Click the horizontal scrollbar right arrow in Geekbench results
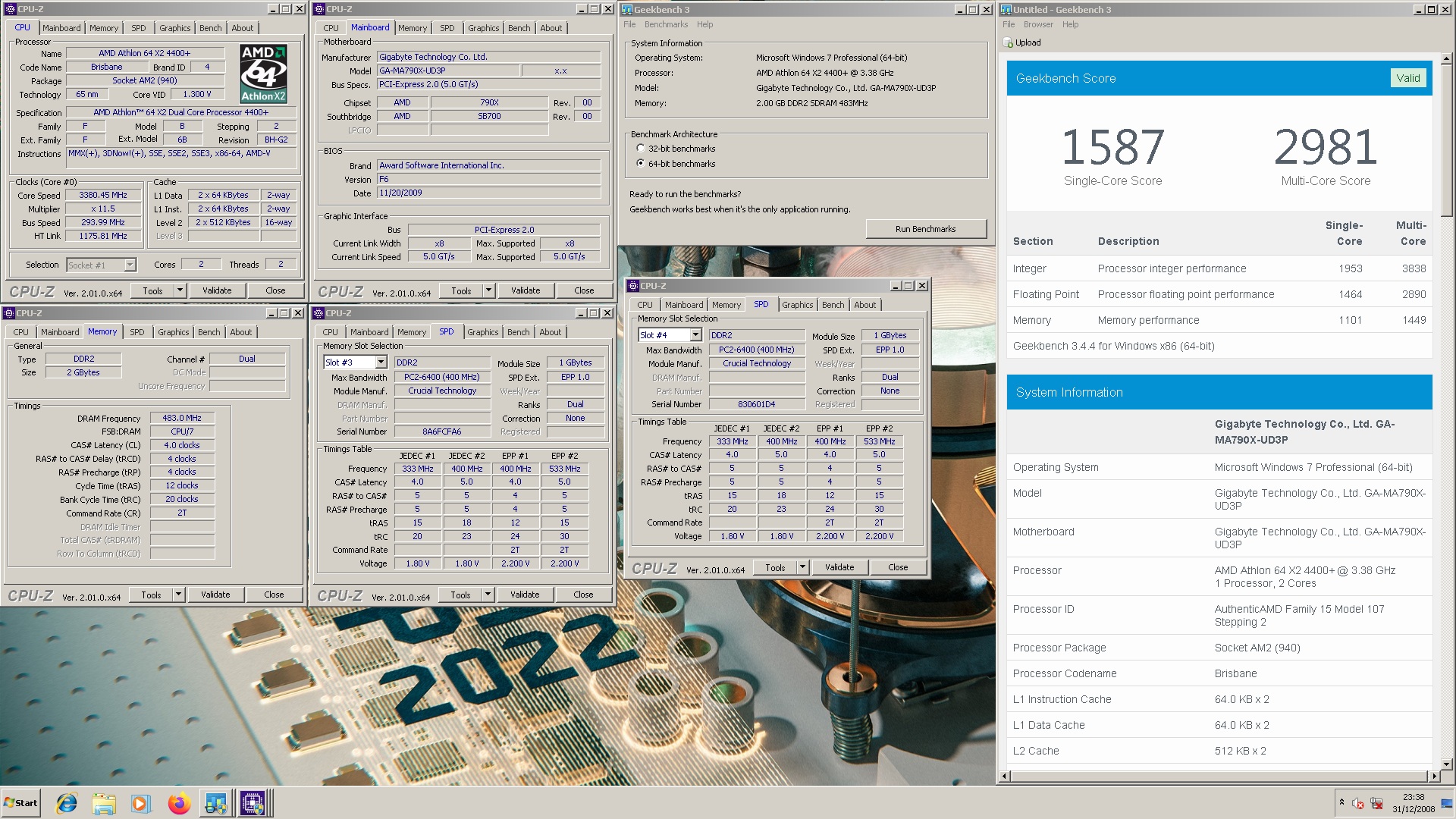1456x819 pixels. click(x=1434, y=776)
